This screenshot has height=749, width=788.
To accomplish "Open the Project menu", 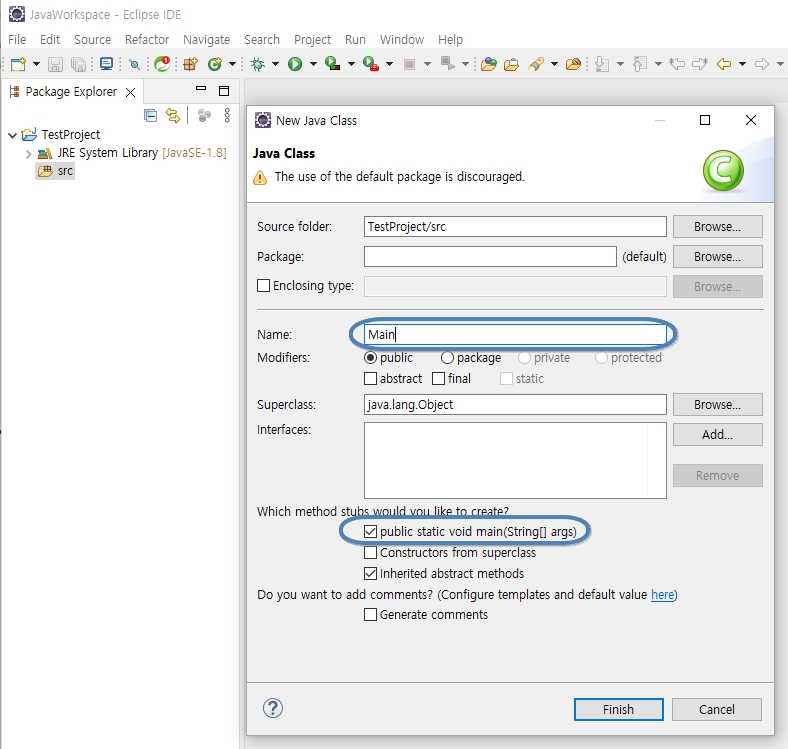I will 313,40.
